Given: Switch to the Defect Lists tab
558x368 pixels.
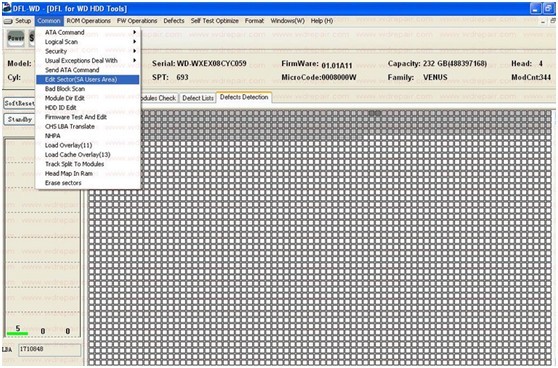Looking at the screenshot, I should point(198,98).
